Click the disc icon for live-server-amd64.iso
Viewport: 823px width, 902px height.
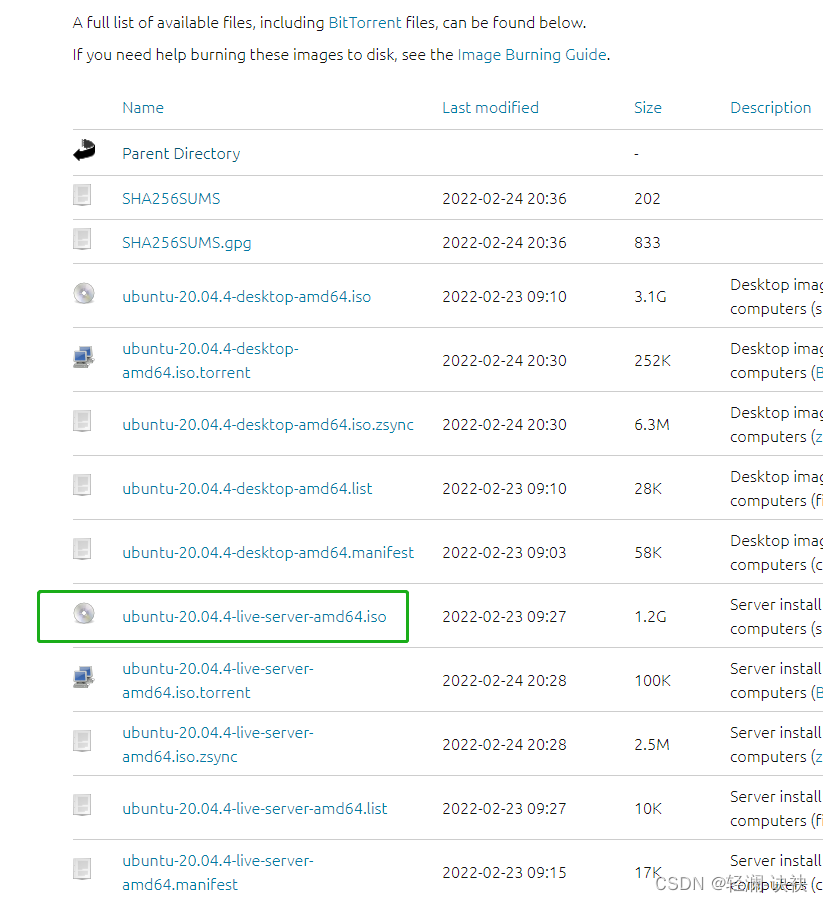pyautogui.click(x=84, y=613)
